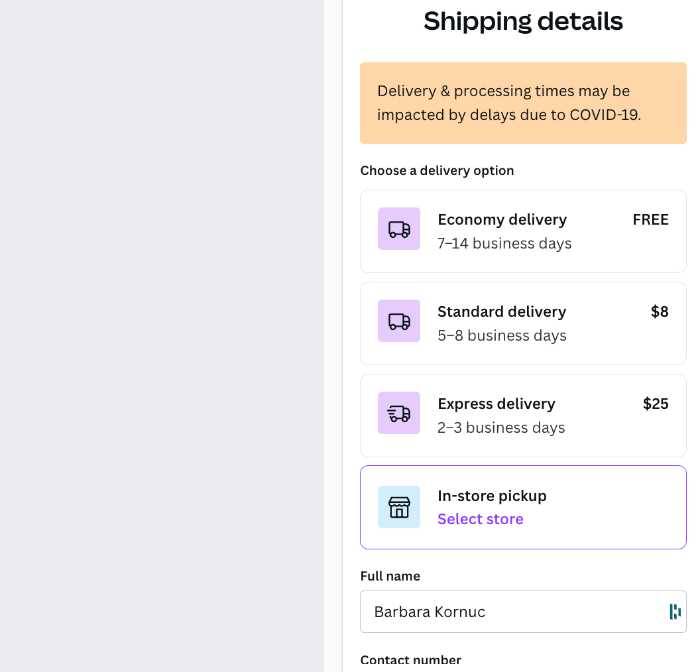Select the Economy delivery option title
The width and height of the screenshot is (700, 672).
pos(502,220)
